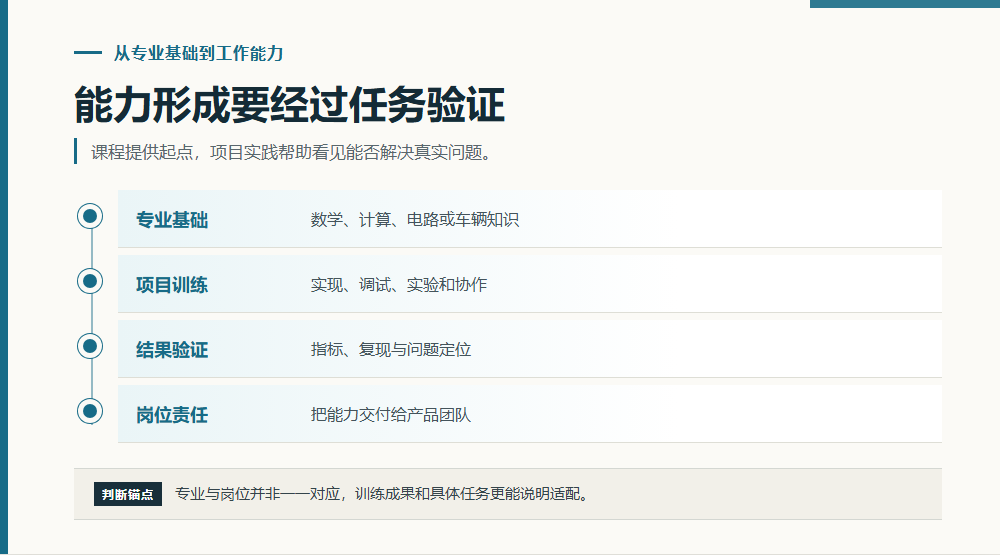Click the main title 能力形成要经过任务验证
The width and height of the screenshot is (1000, 555).
click(290, 105)
